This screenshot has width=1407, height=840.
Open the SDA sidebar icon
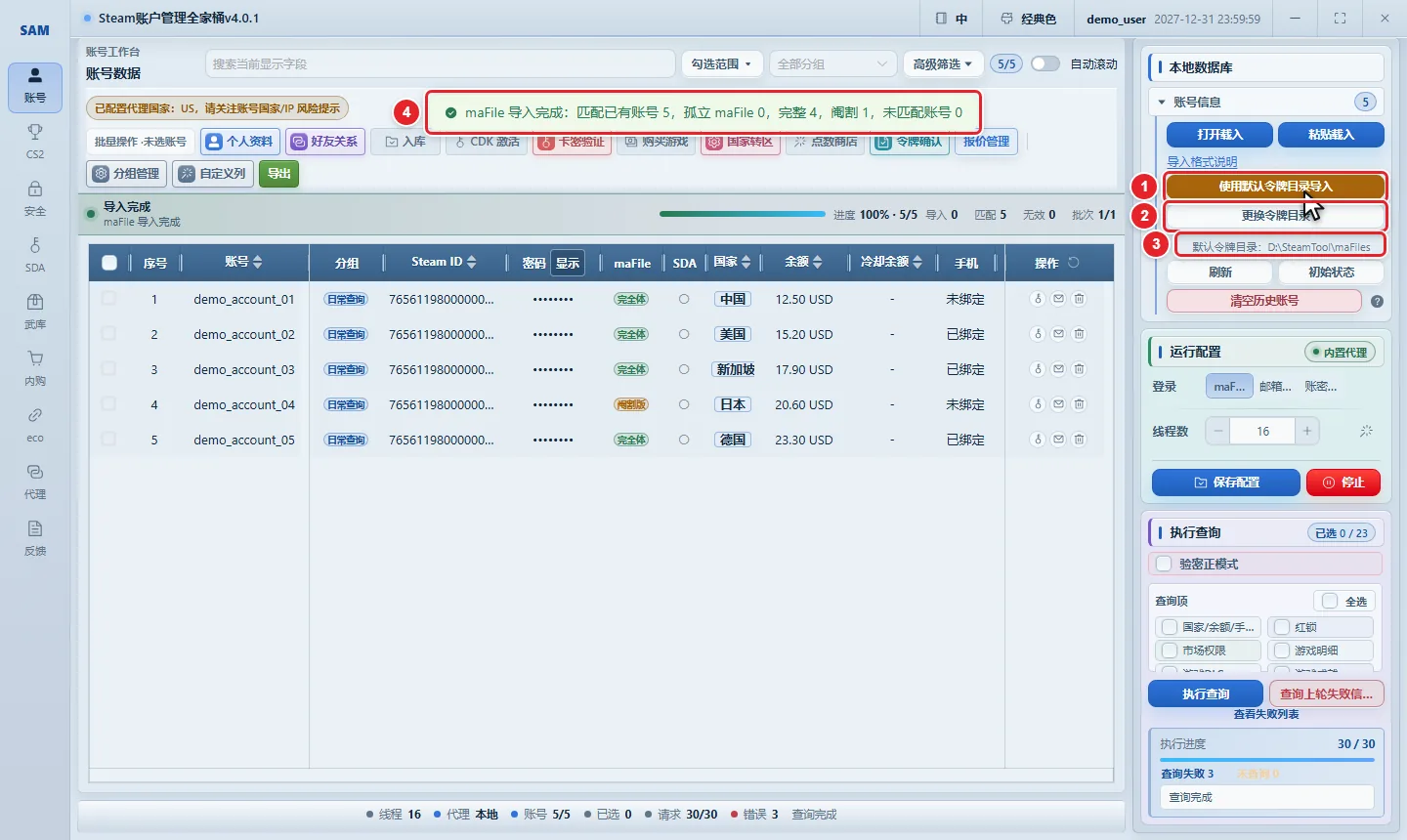click(35, 254)
